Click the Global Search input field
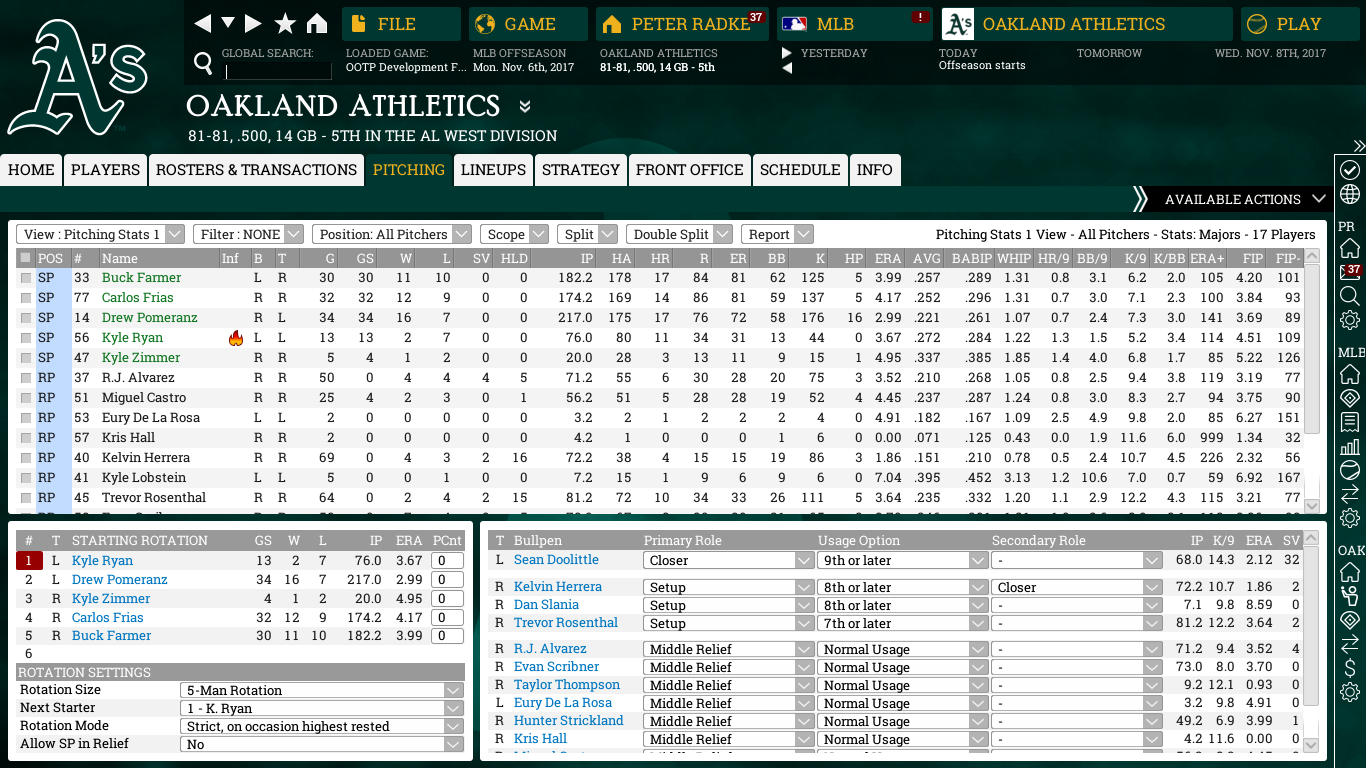 [278, 71]
